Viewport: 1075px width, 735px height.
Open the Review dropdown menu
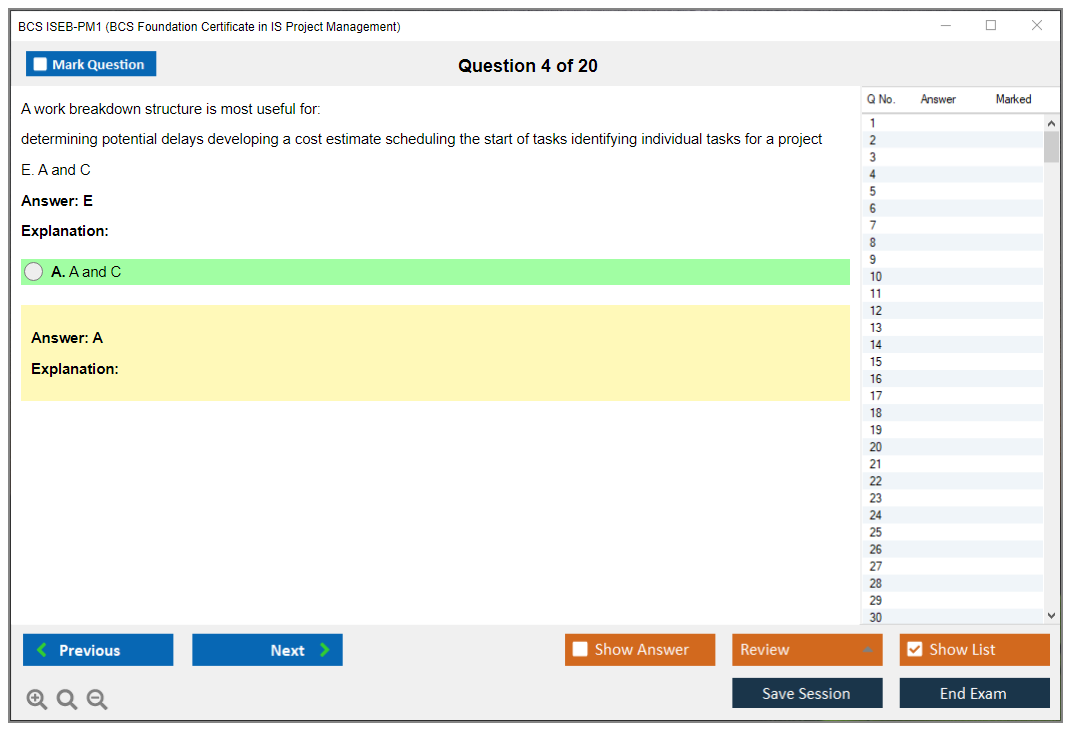(x=807, y=650)
